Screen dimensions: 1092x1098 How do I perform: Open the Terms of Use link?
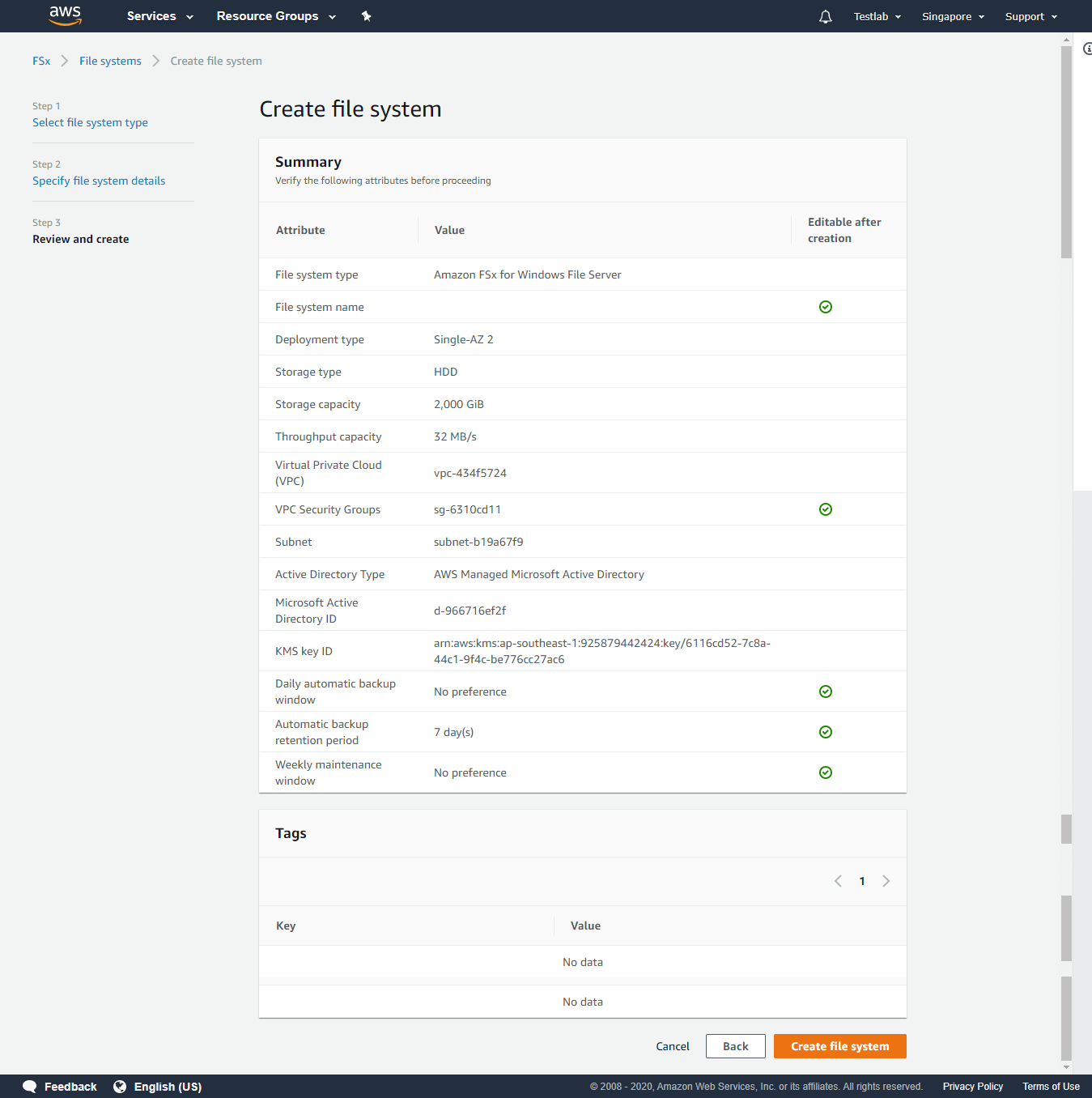tap(1051, 1087)
